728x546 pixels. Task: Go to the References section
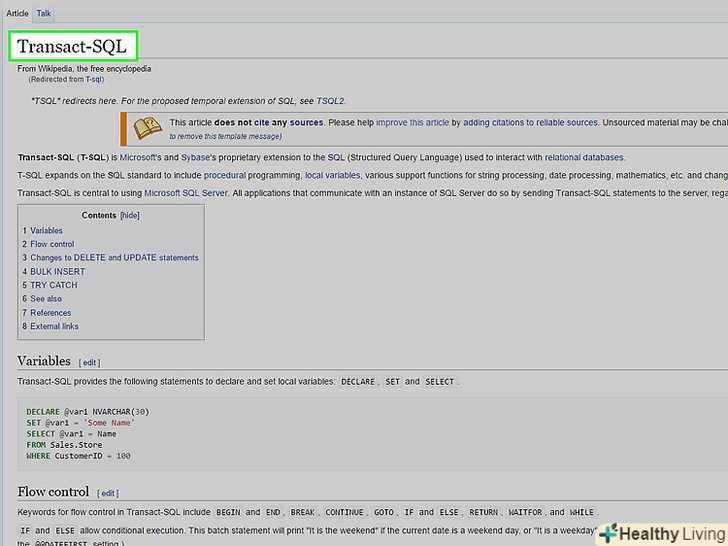click(x=46, y=312)
